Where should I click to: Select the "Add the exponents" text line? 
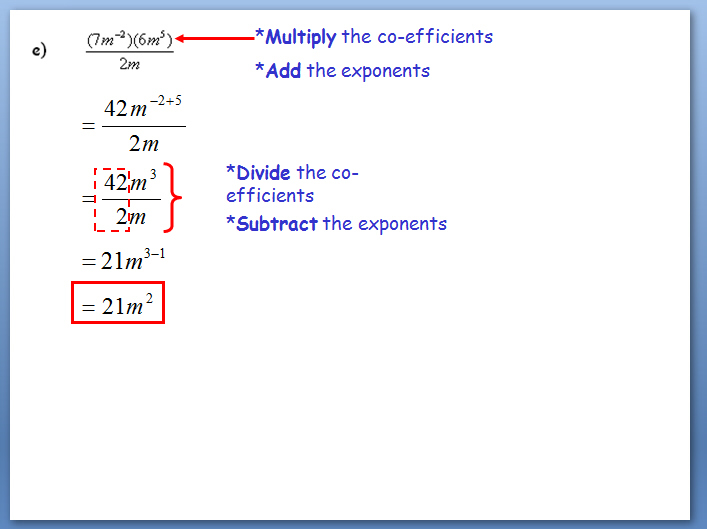point(342,71)
